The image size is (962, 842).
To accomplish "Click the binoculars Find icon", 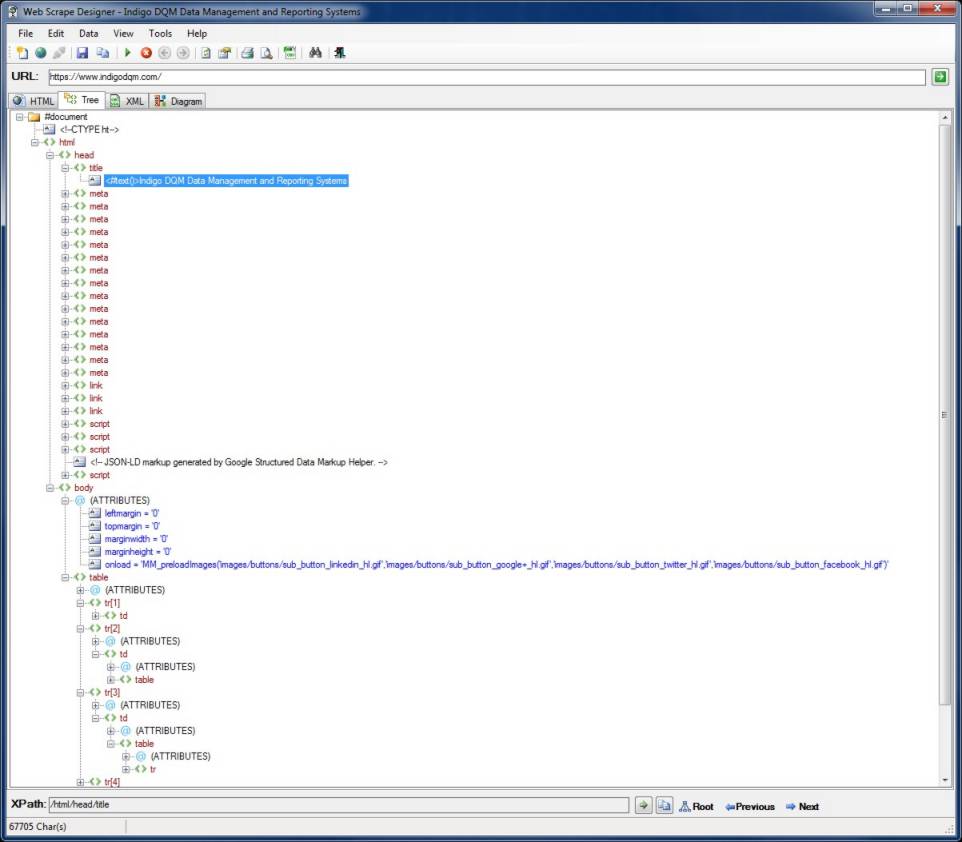I will (x=314, y=53).
